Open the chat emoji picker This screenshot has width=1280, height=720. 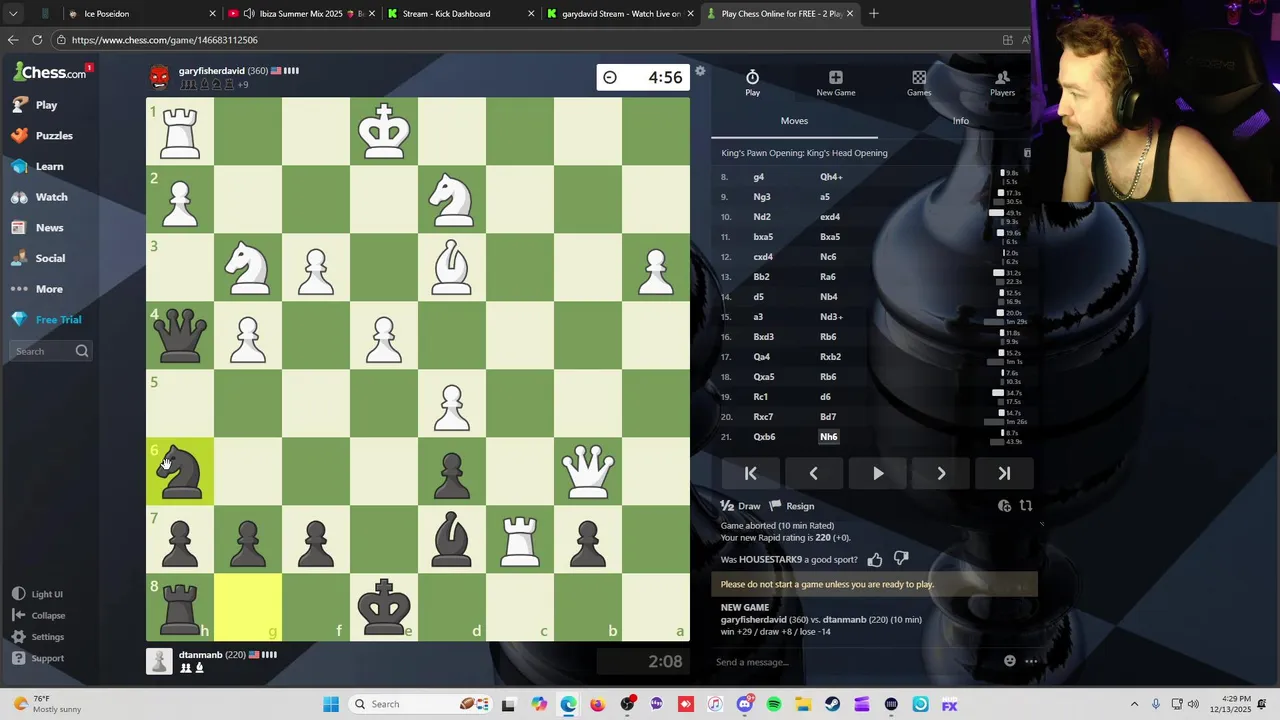pos(1010,661)
